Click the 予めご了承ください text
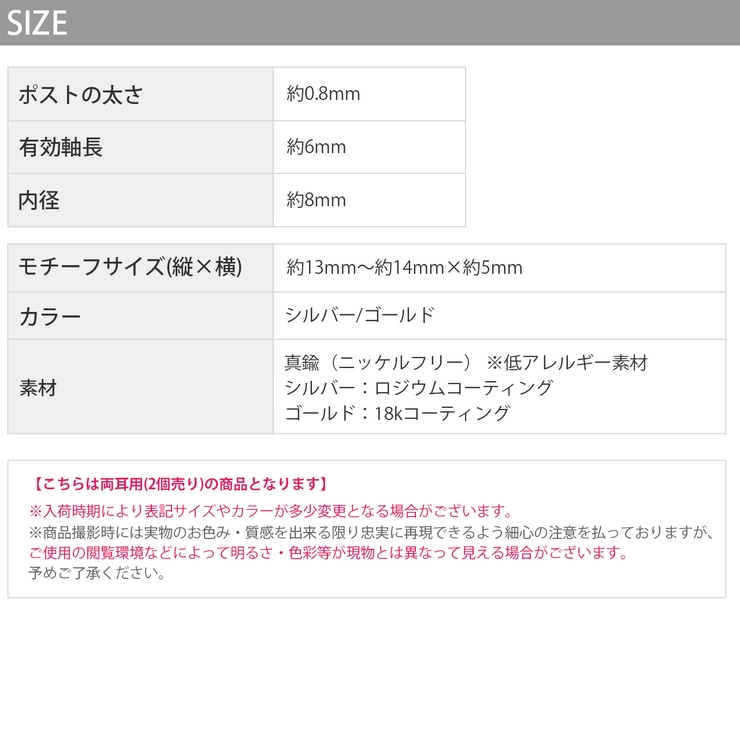Screen dimensions: 740x740 point(97,573)
